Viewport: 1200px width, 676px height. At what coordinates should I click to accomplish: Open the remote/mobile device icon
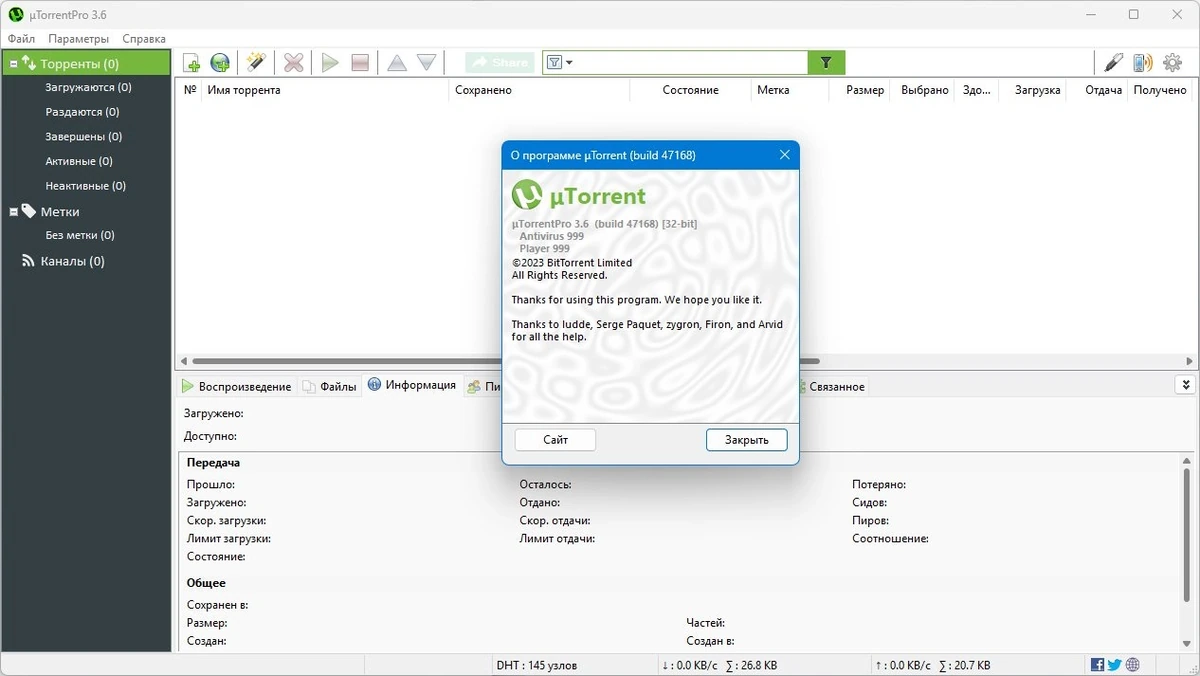[x=1142, y=63]
